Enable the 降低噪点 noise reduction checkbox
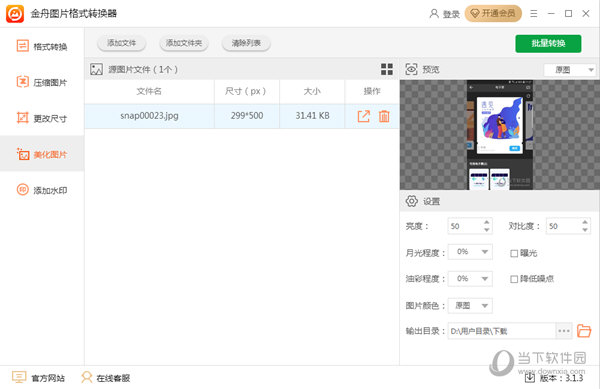Viewport: 600px width, 389px height. point(514,279)
